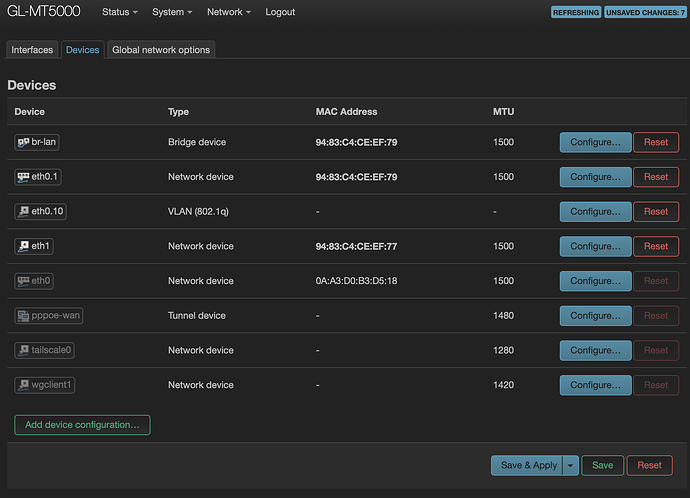Switch to the Interfaces tab
Image resolution: width=690 pixels, height=498 pixels.
32,50
